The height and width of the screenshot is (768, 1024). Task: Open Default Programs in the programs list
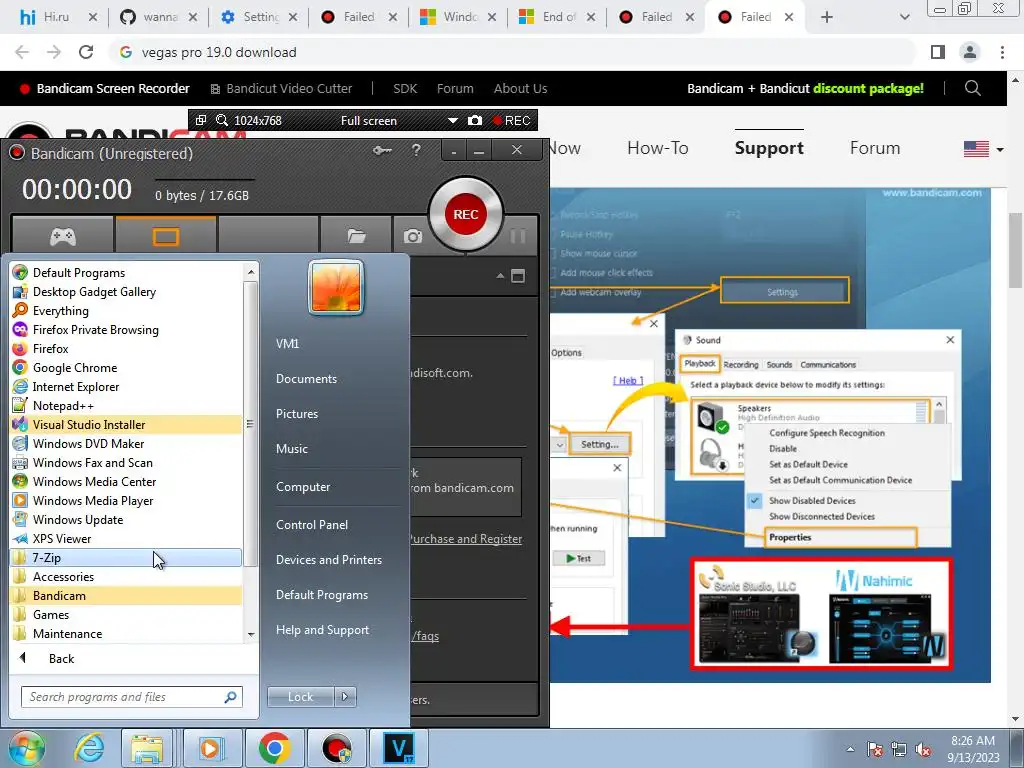(x=127, y=272)
